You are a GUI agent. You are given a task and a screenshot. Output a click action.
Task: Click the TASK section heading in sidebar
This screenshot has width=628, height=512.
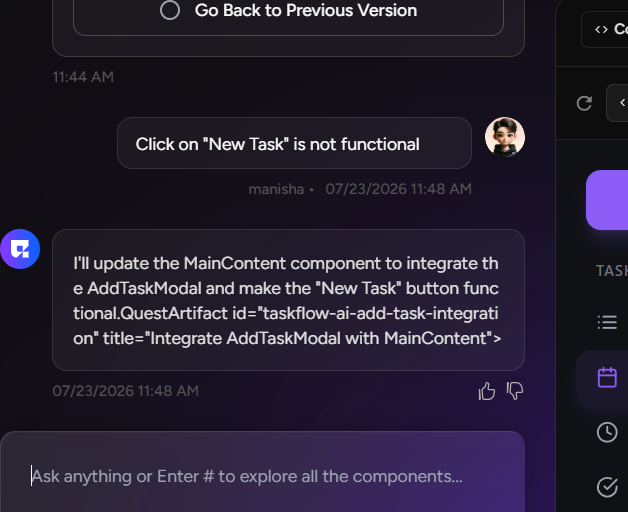[x=612, y=271]
